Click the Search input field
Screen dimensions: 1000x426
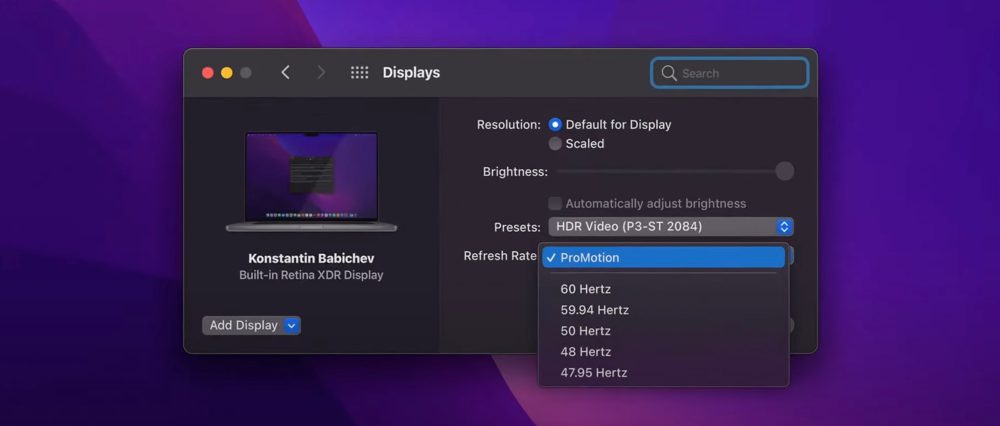[738, 73]
